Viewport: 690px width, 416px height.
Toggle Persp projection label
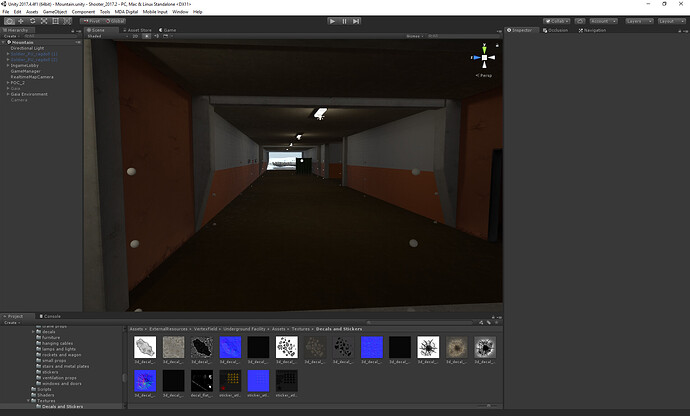coord(484,76)
